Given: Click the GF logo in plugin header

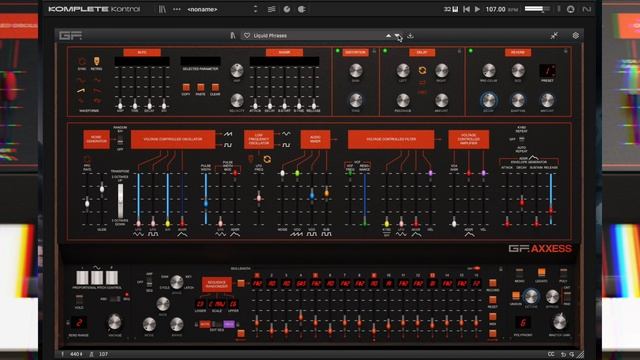Looking at the screenshot, I should point(70,36).
